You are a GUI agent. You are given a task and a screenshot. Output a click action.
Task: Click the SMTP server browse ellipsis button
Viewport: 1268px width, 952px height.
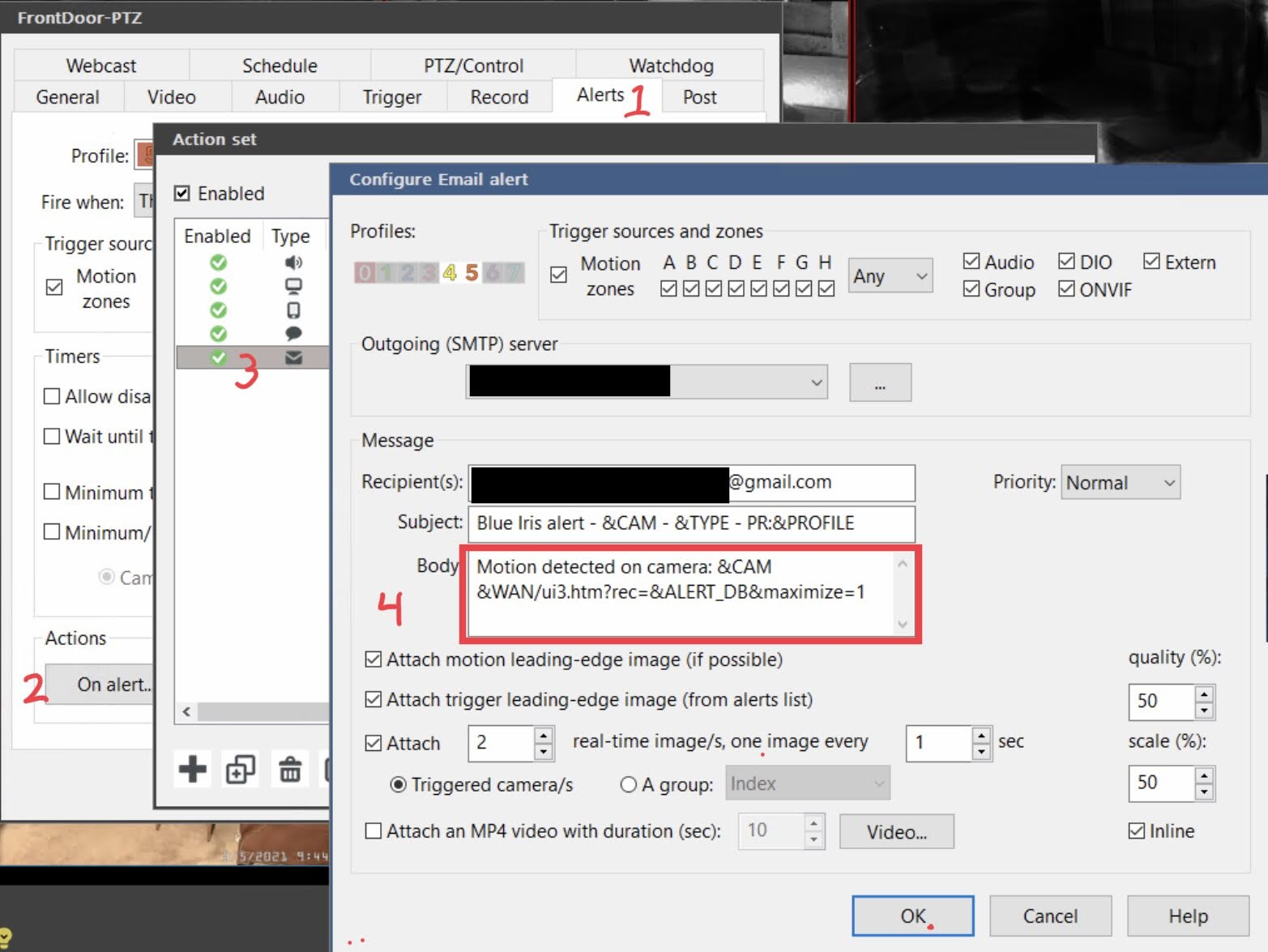coord(880,382)
